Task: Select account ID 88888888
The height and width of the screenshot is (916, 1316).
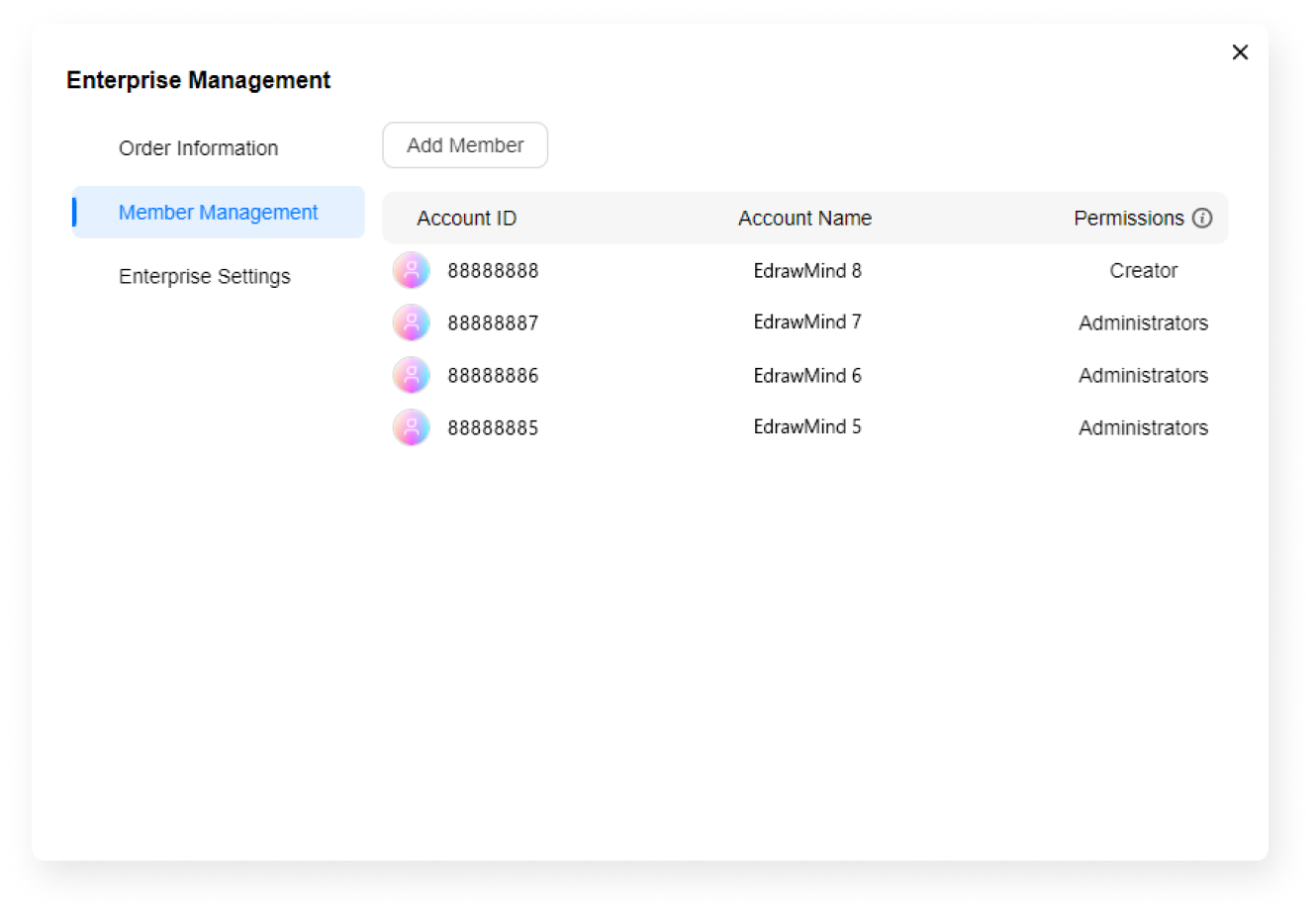Action: point(493,271)
